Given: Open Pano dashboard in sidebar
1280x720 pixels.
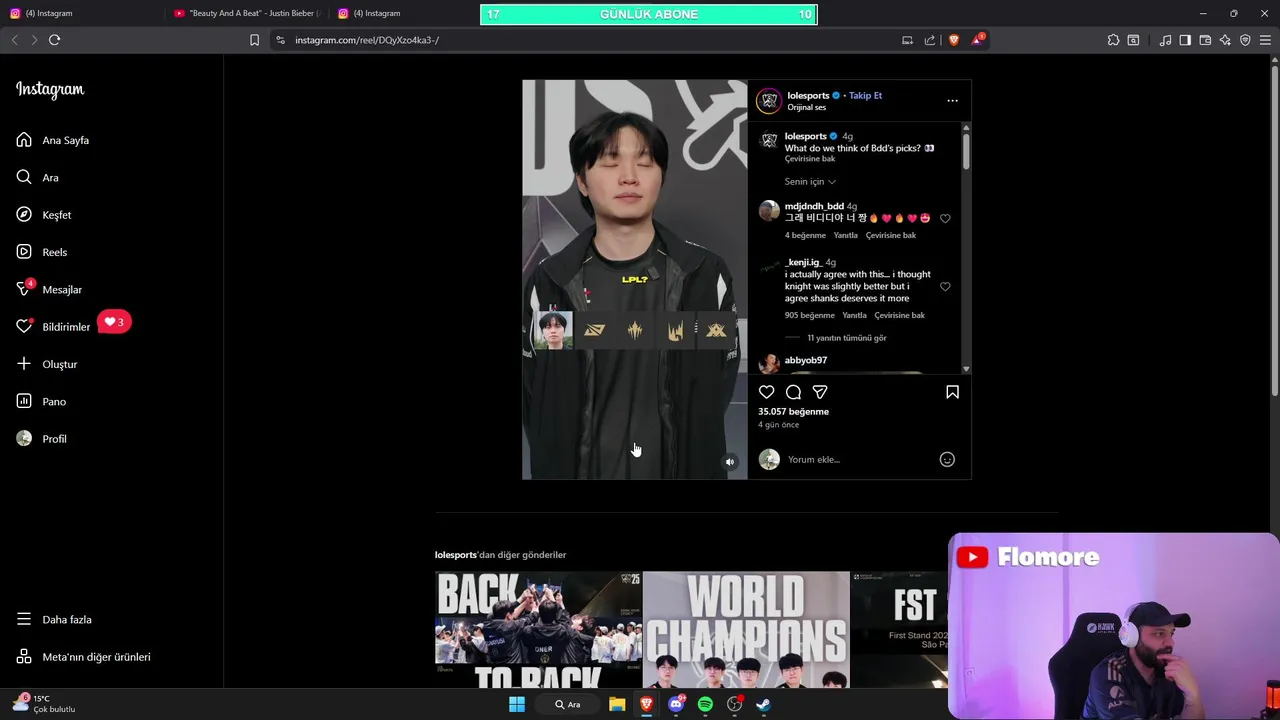Looking at the screenshot, I should tap(41, 401).
